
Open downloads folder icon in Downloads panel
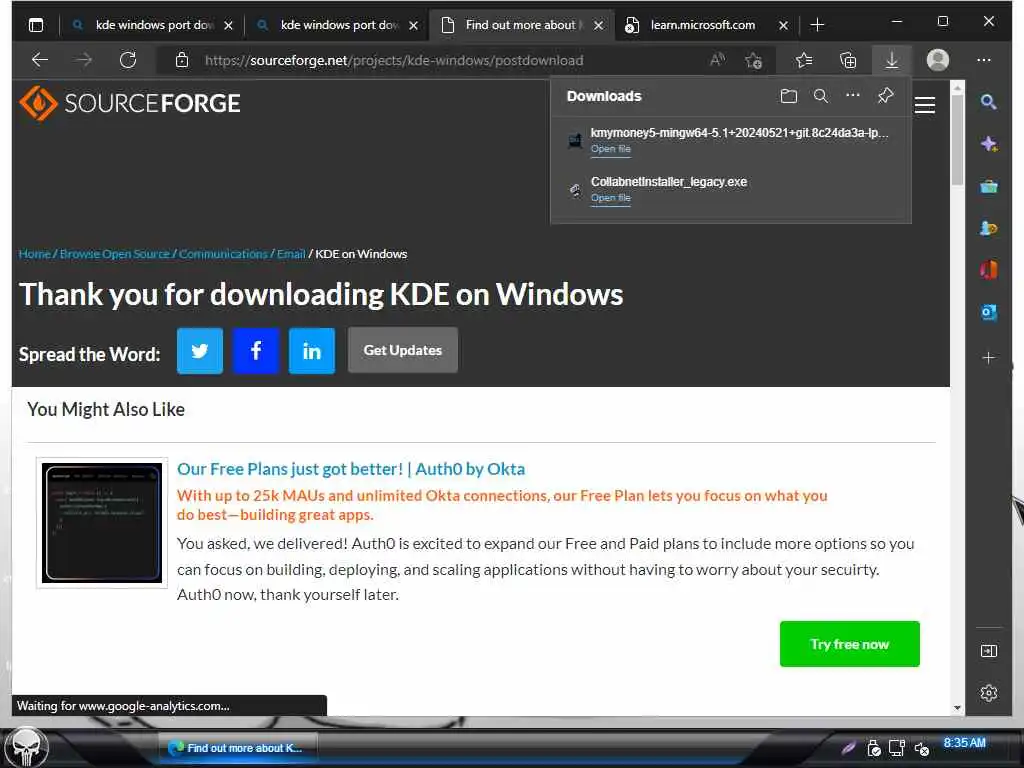click(788, 96)
